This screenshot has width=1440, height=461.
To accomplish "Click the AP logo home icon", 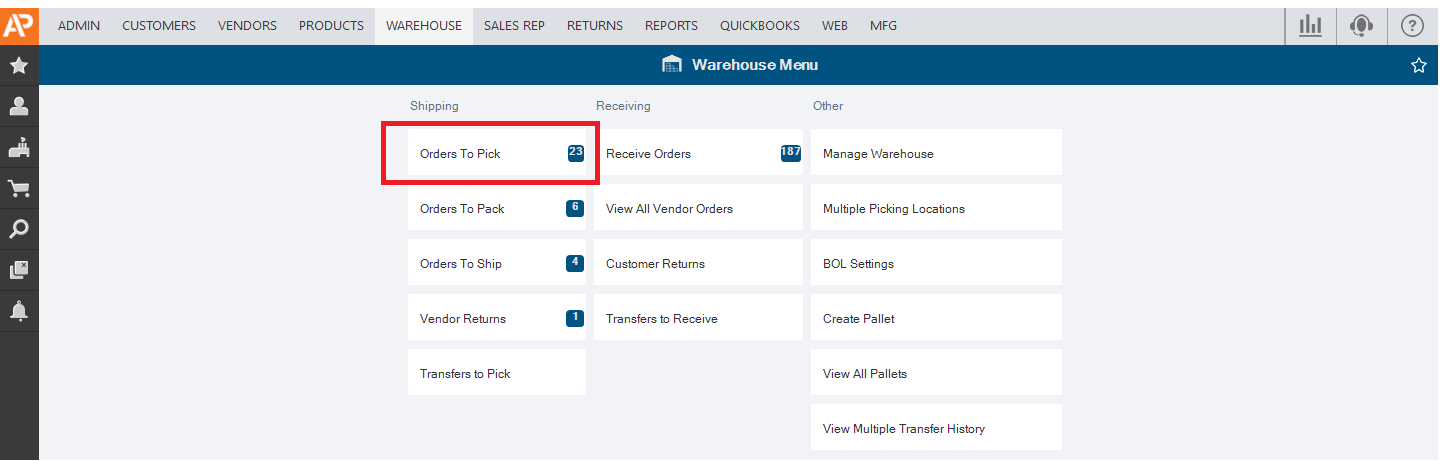I will tap(19, 26).
